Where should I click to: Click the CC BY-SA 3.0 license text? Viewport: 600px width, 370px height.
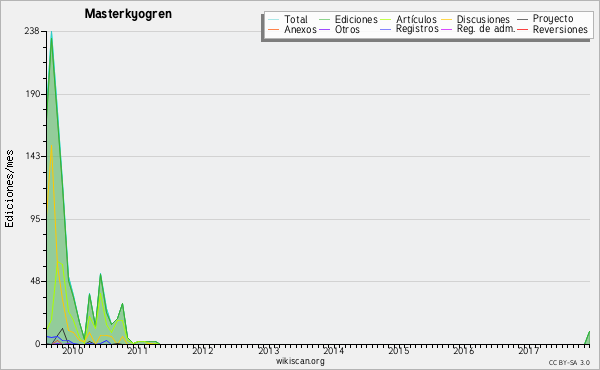569,362
